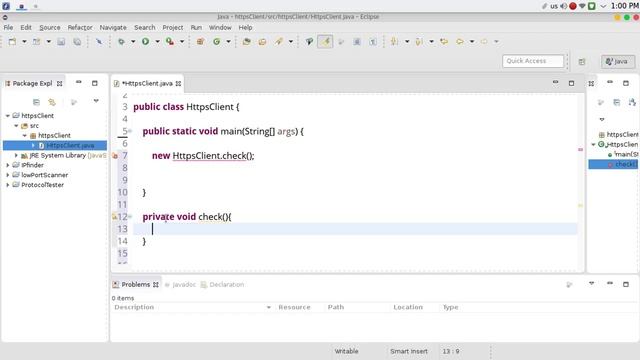
Task: Open the Next Annotation dropdown arrow
Action: click(x=407, y=42)
